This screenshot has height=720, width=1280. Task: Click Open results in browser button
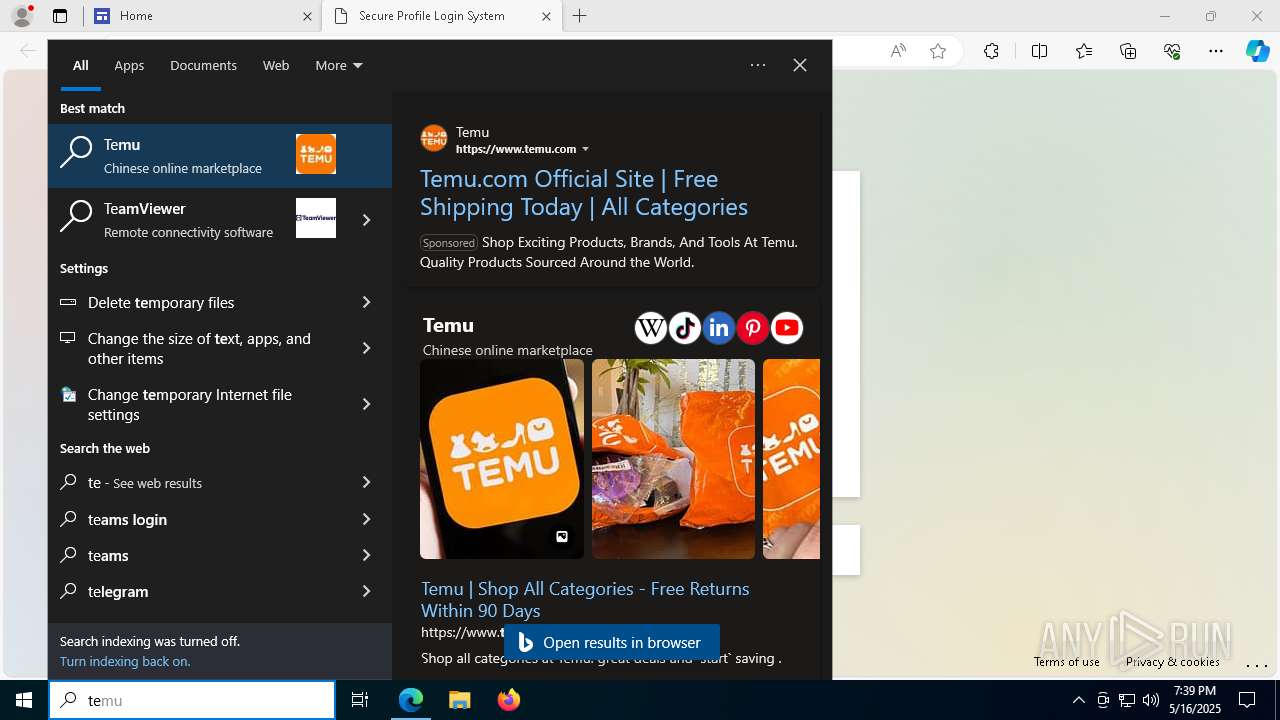click(x=612, y=642)
